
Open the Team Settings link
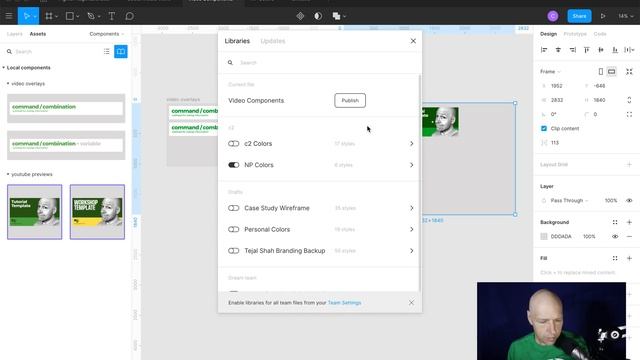click(x=344, y=303)
